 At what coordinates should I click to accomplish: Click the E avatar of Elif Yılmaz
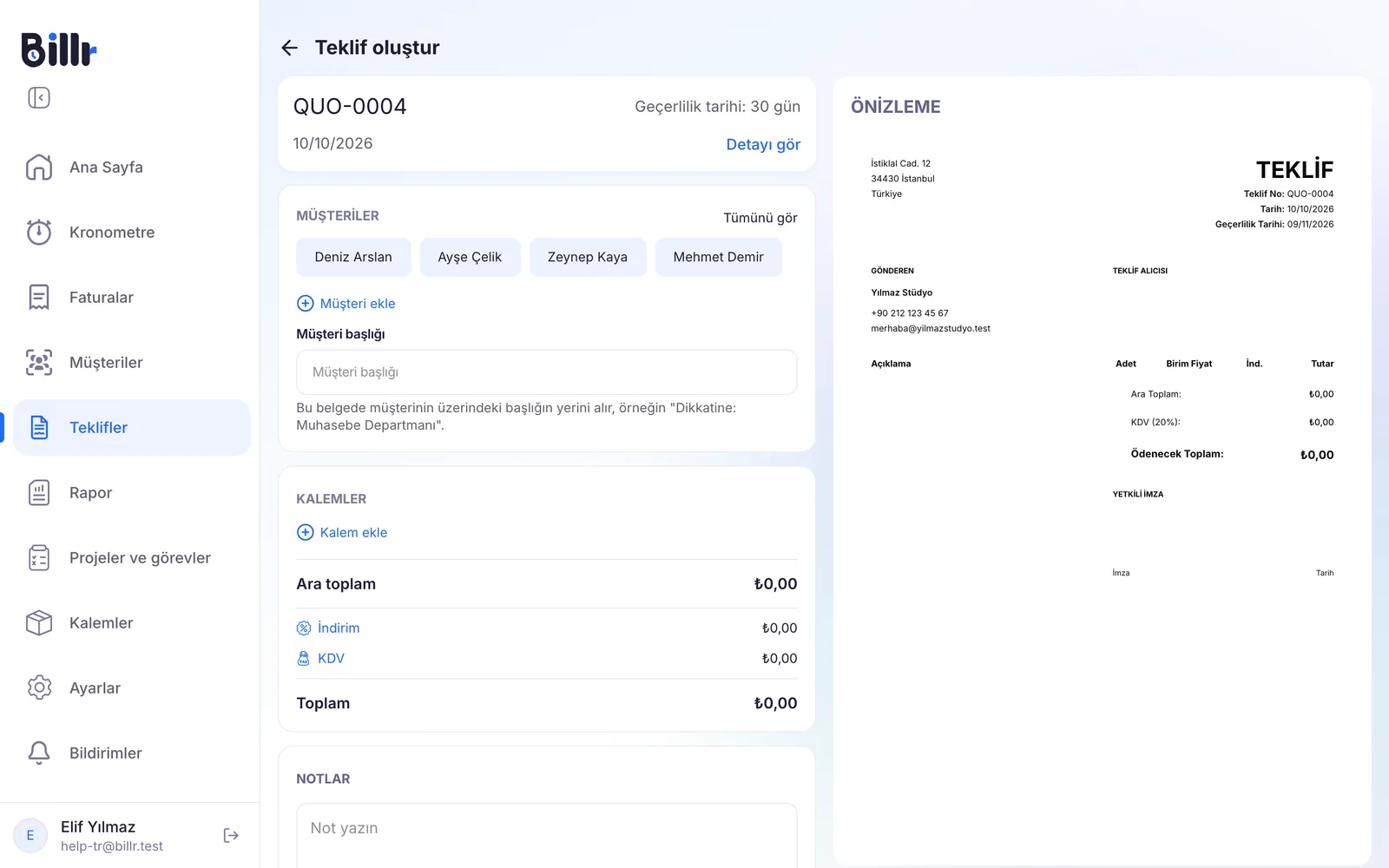pos(30,835)
